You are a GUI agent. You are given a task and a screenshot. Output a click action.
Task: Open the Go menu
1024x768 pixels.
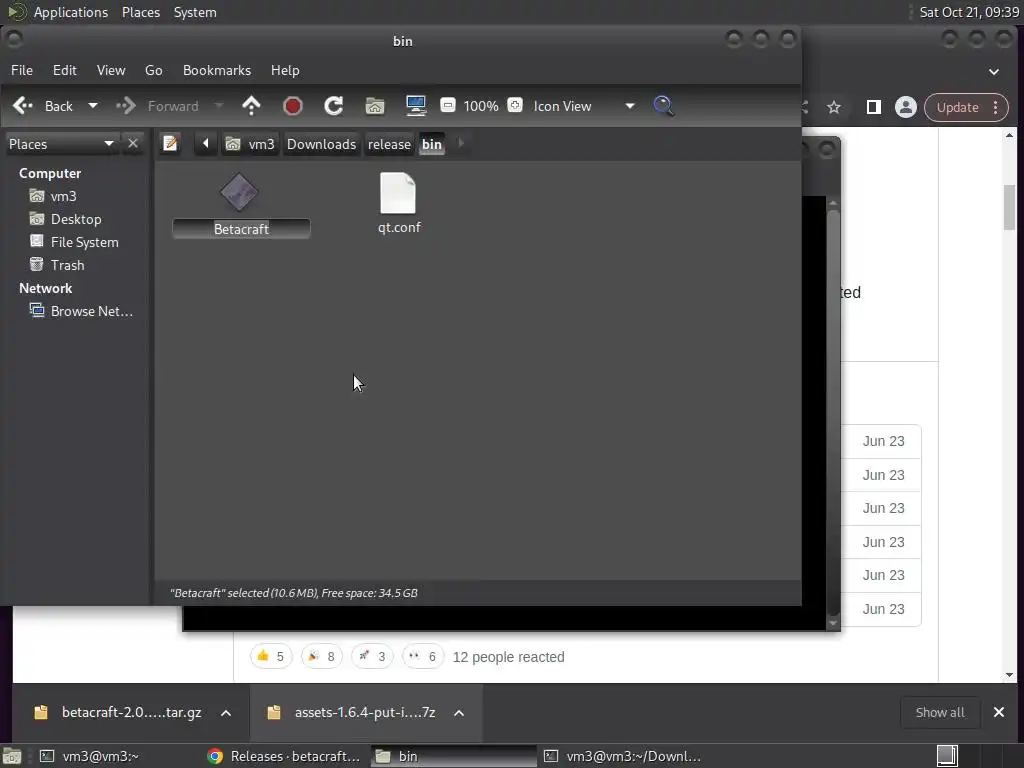click(x=153, y=70)
